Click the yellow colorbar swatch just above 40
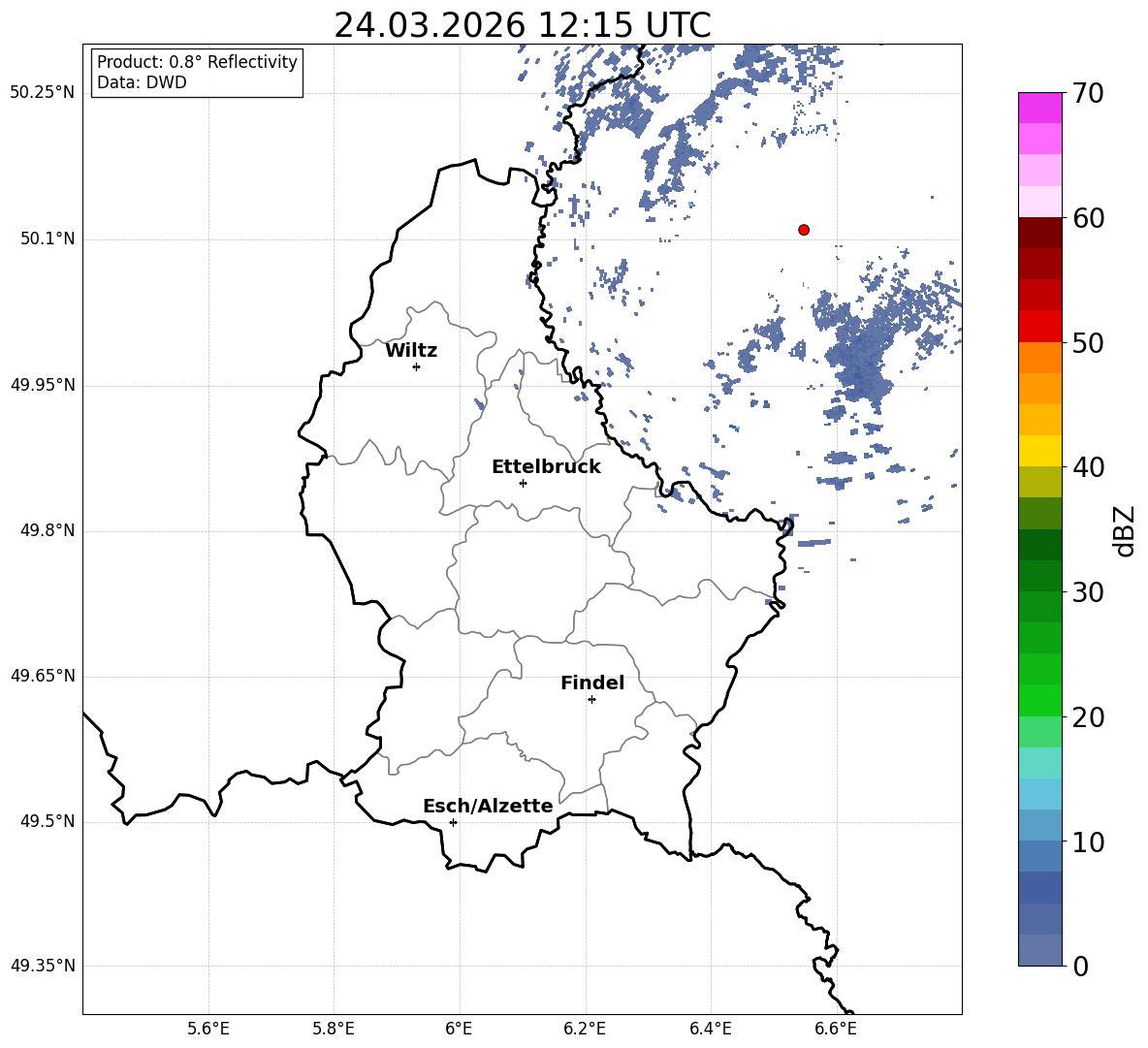1148x1048 pixels. click(x=1040, y=452)
